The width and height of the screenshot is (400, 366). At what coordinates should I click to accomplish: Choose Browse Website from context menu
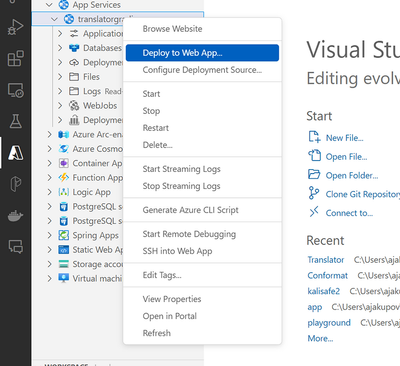[202, 29]
